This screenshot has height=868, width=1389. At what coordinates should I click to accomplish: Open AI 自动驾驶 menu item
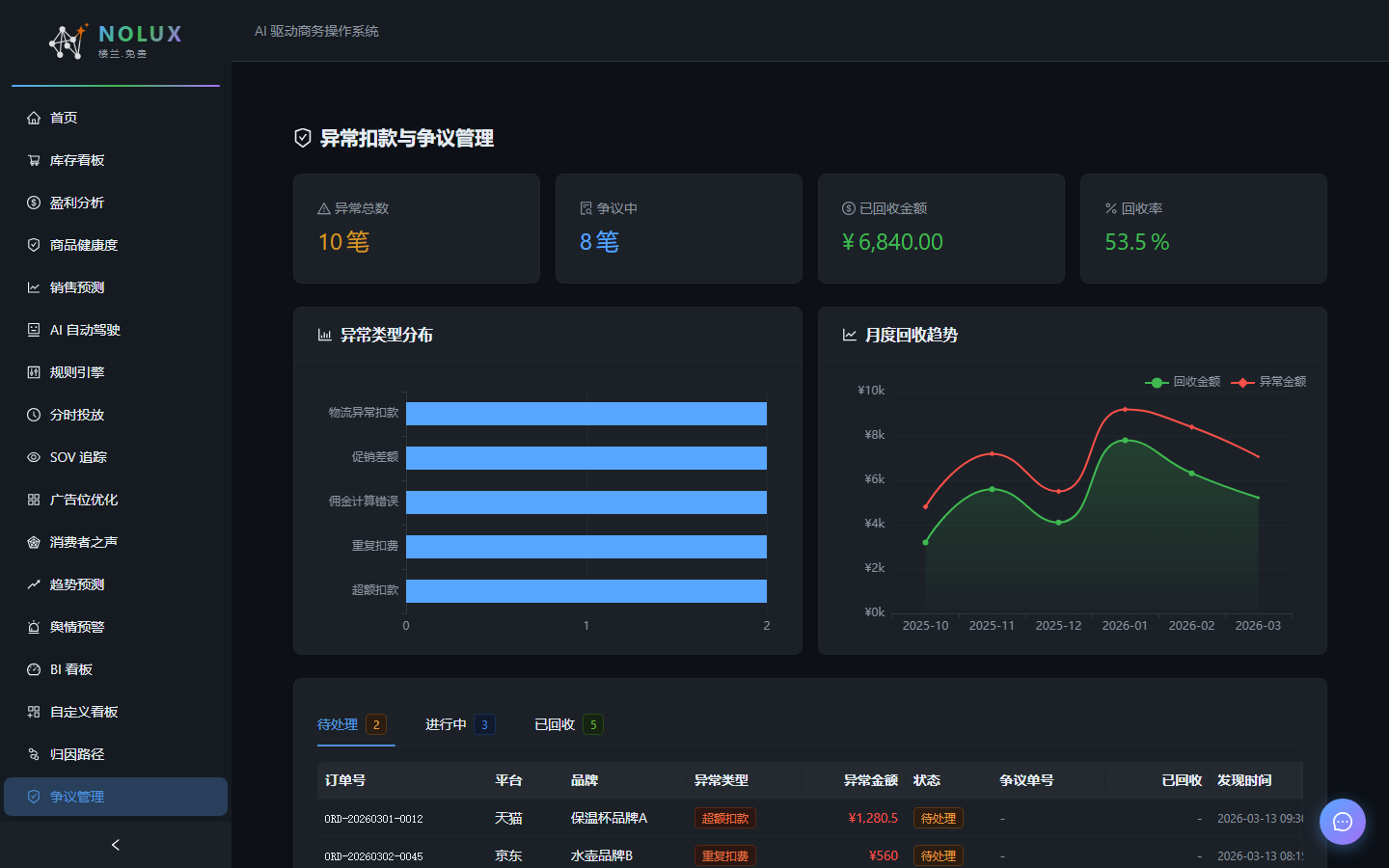click(x=116, y=330)
